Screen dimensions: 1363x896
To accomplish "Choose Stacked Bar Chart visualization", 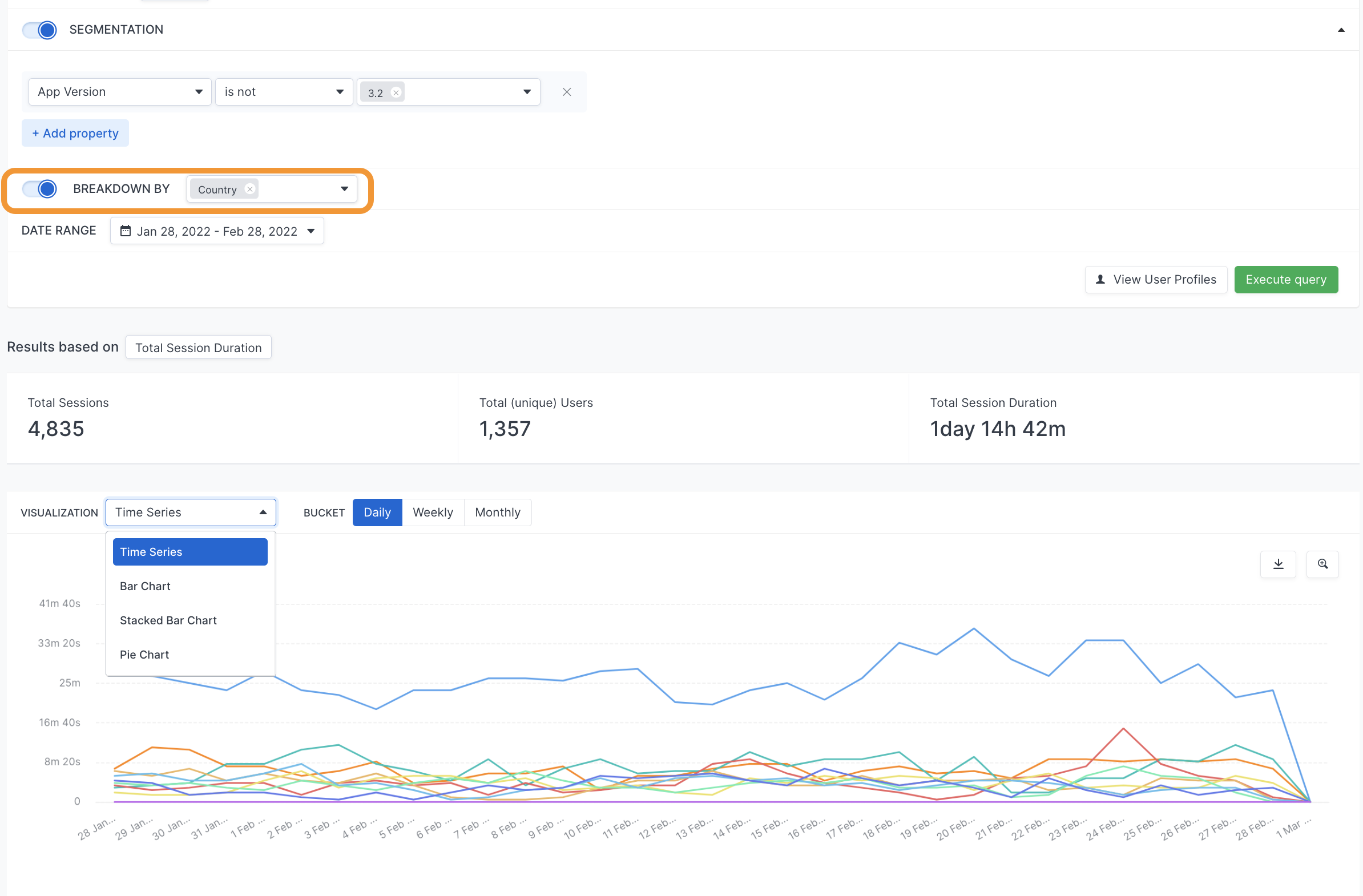I will (x=190, y=620).
